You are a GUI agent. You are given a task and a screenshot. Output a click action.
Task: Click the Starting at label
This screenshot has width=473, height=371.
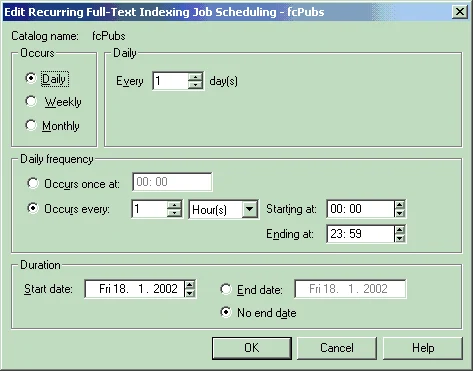[x=291, y=209]
